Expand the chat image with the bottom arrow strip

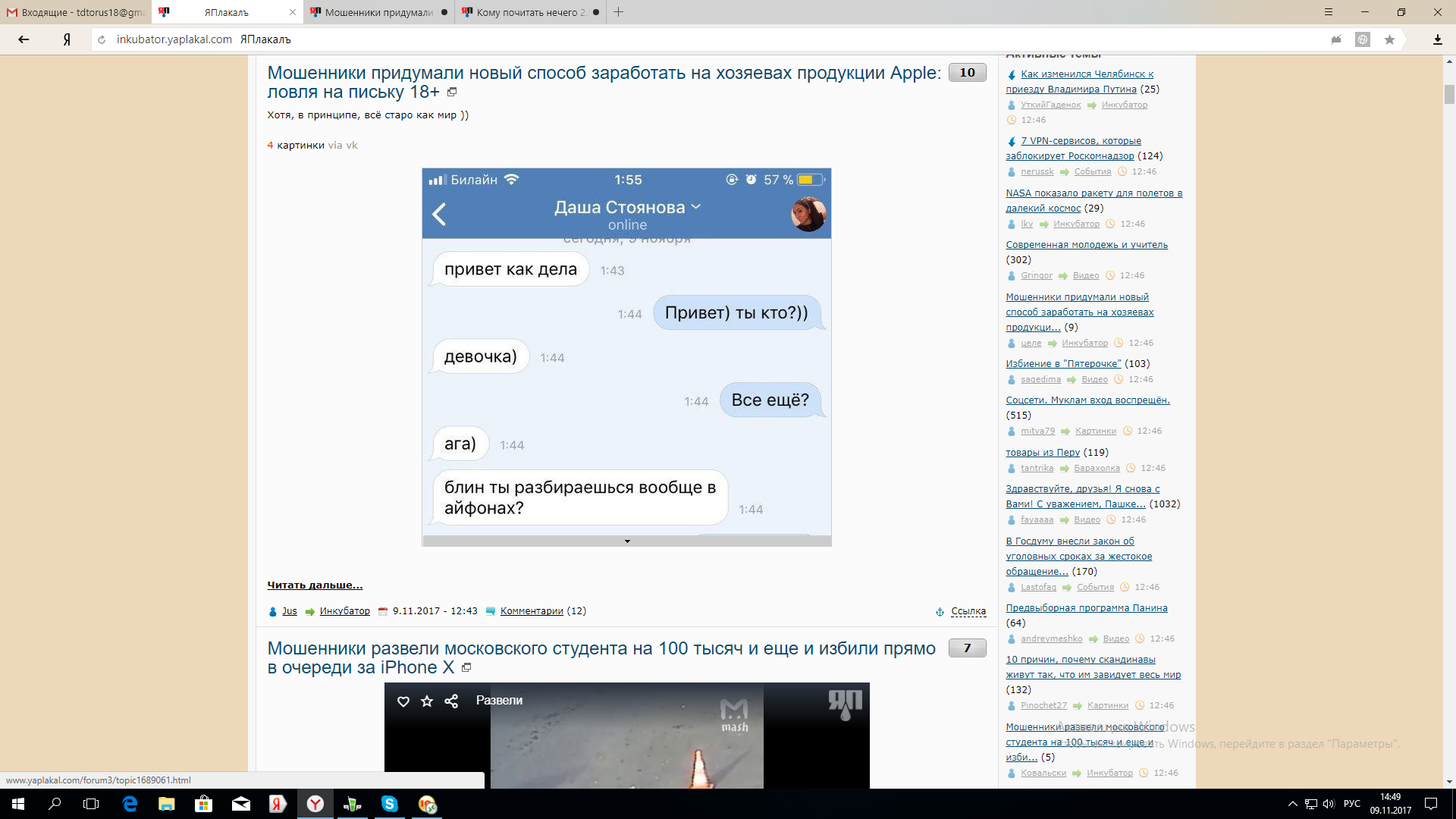627,541
